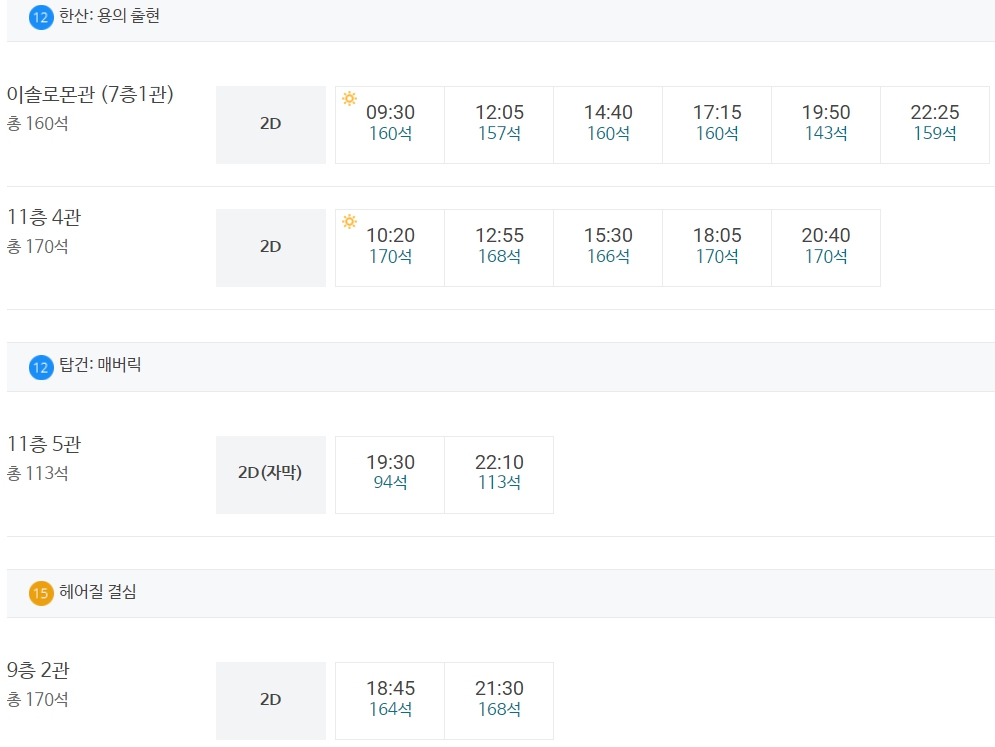Click the blue 12 rating badge for 한산
The height and width of the screenshot is (747, 995).
coord(41,17)
